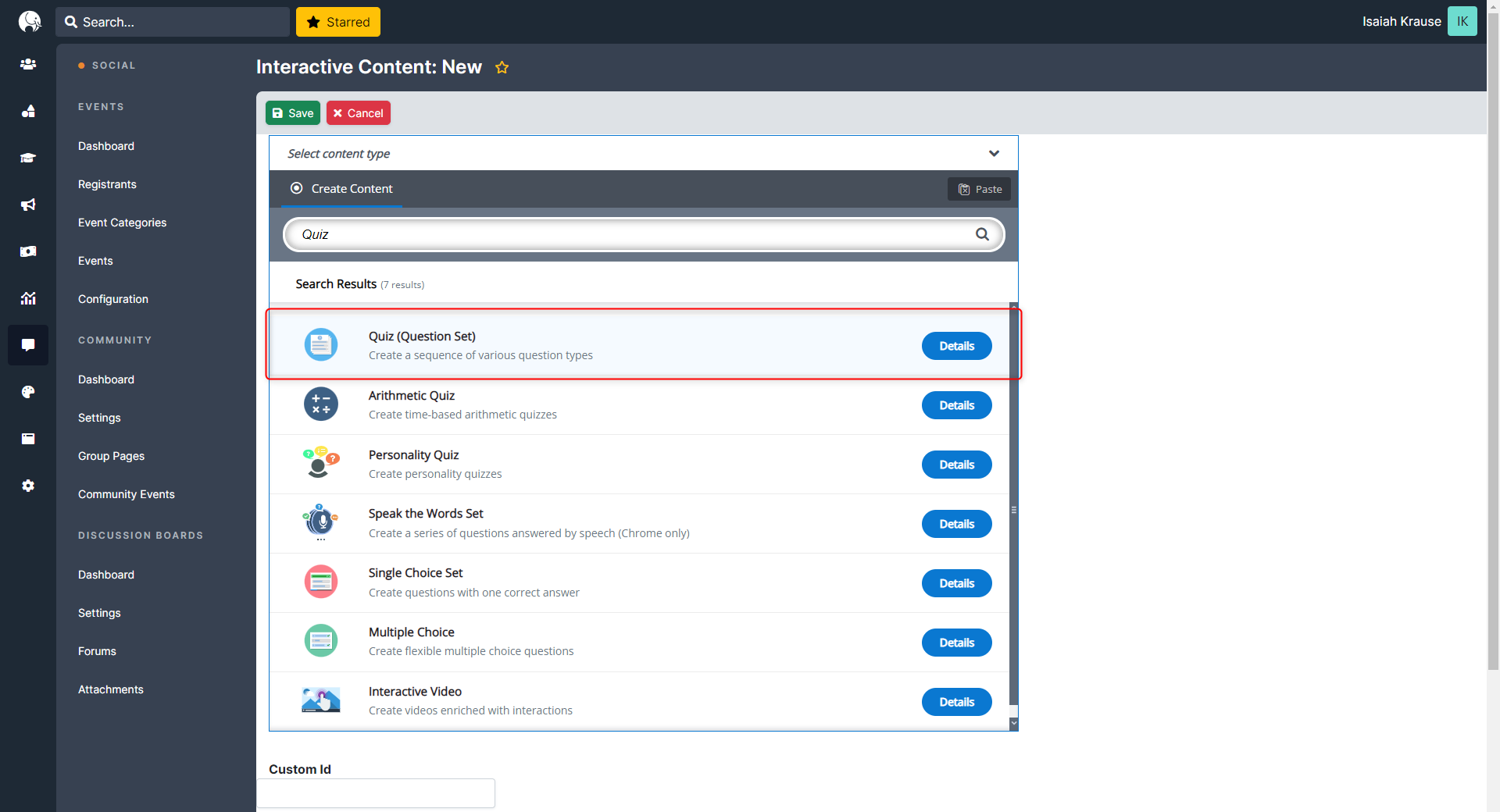Screen dimensions: 1500x812
Task: Open the analytics chart sidebar icon
Action: click(x=28, y=298)
